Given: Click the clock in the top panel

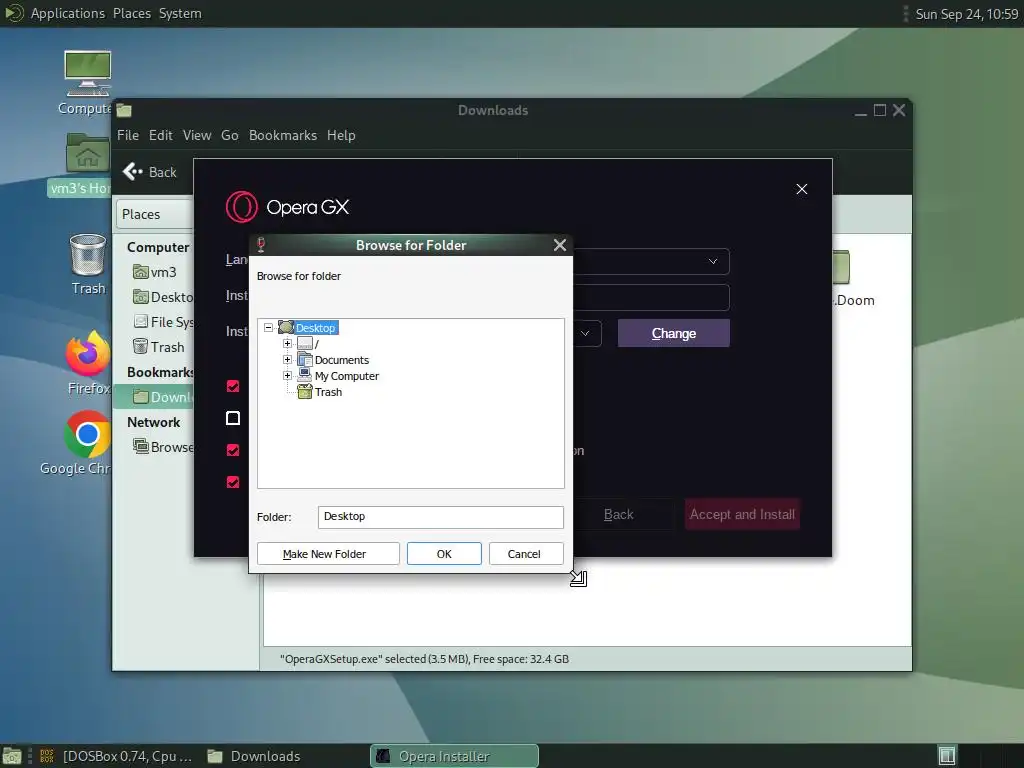Looking at the screenshot, I should (x=967, y=14).
